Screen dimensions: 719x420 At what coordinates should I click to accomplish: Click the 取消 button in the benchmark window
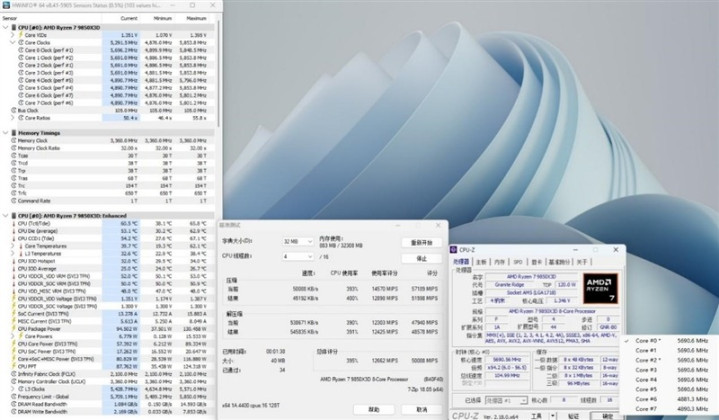pyautogui.click(x=421, y=409)
